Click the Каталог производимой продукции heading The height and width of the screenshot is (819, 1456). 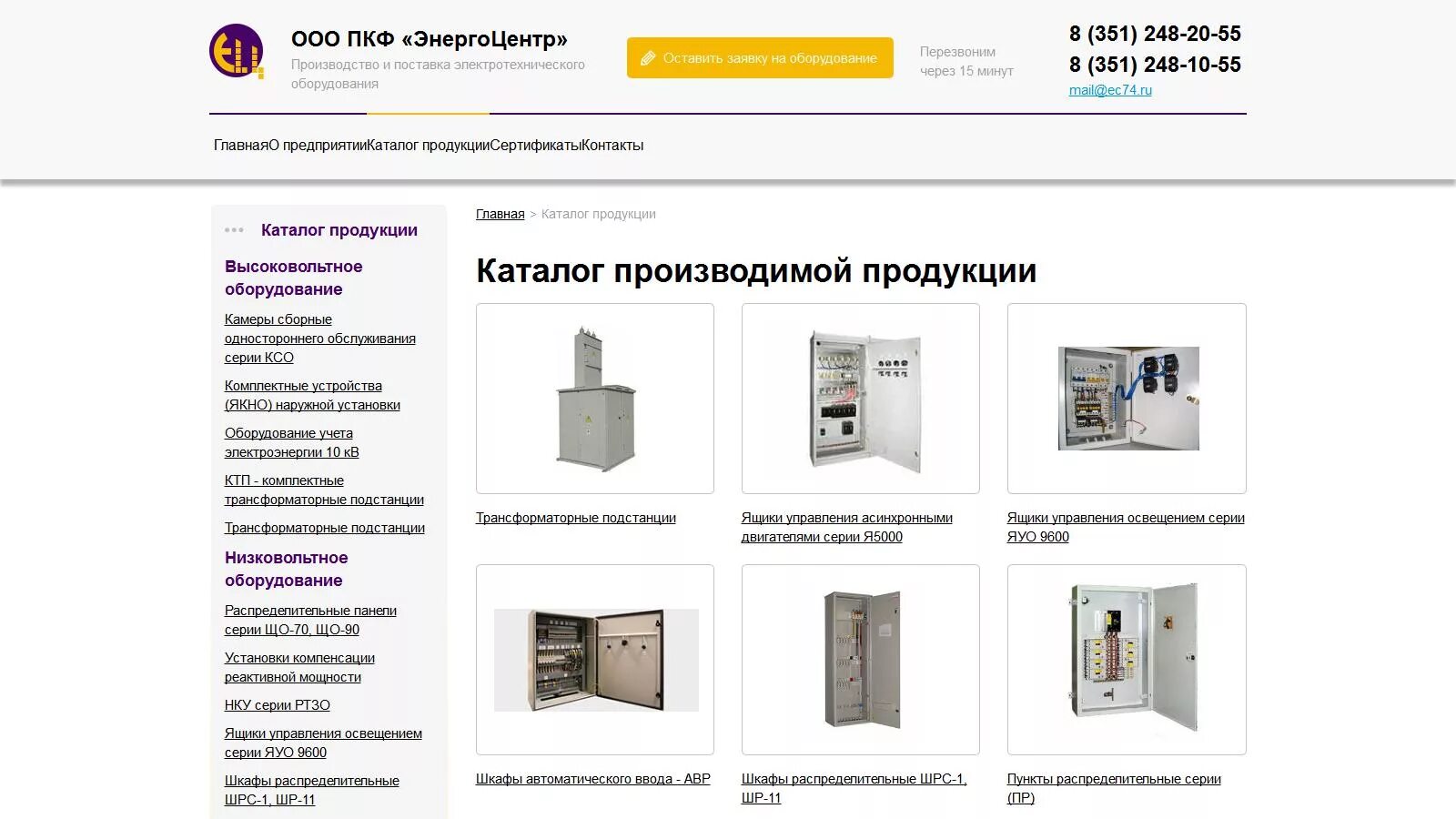tap(756, 271)
